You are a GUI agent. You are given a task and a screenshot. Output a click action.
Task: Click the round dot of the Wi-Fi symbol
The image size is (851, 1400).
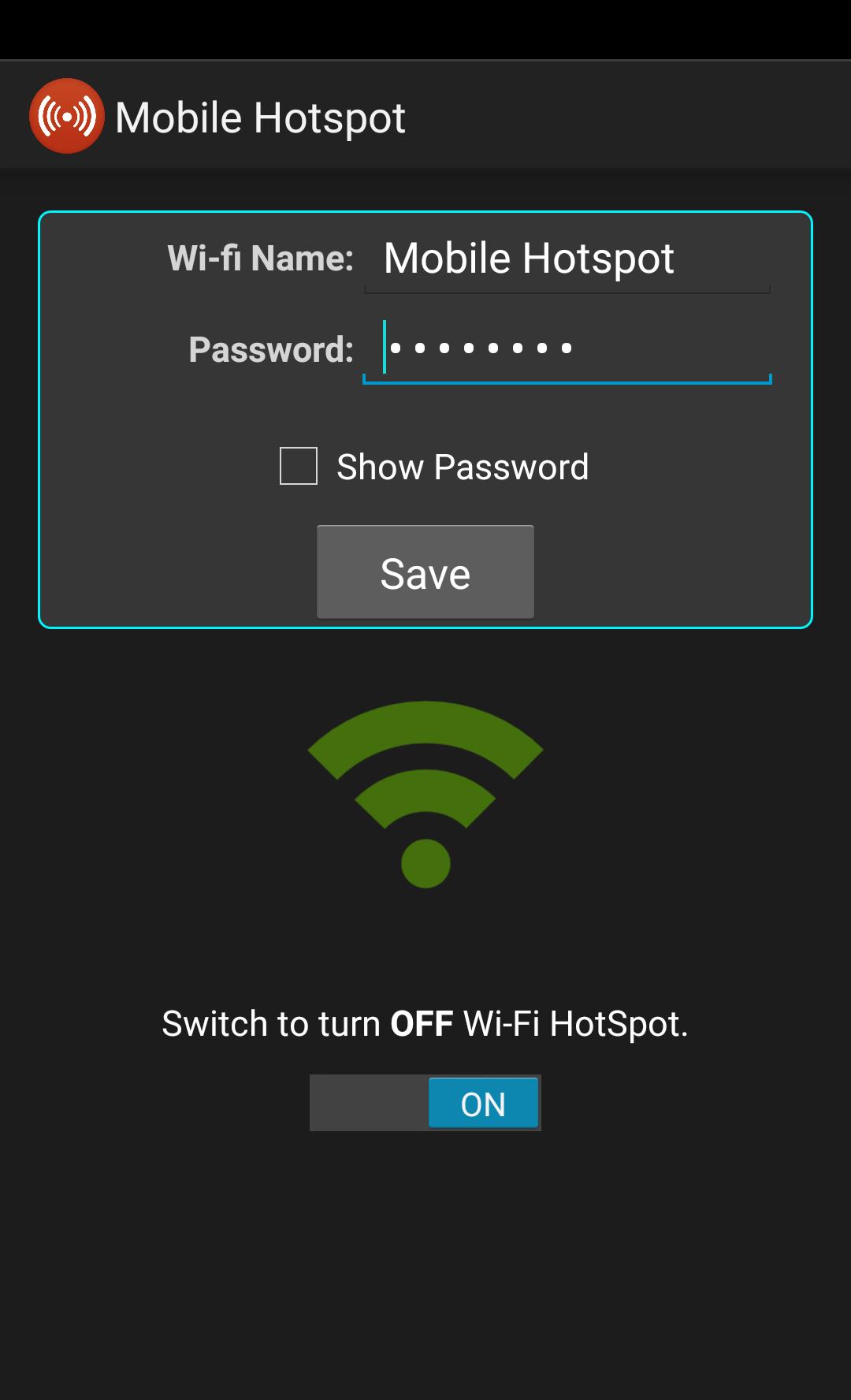pyautogui.click(x=425, y=864)
